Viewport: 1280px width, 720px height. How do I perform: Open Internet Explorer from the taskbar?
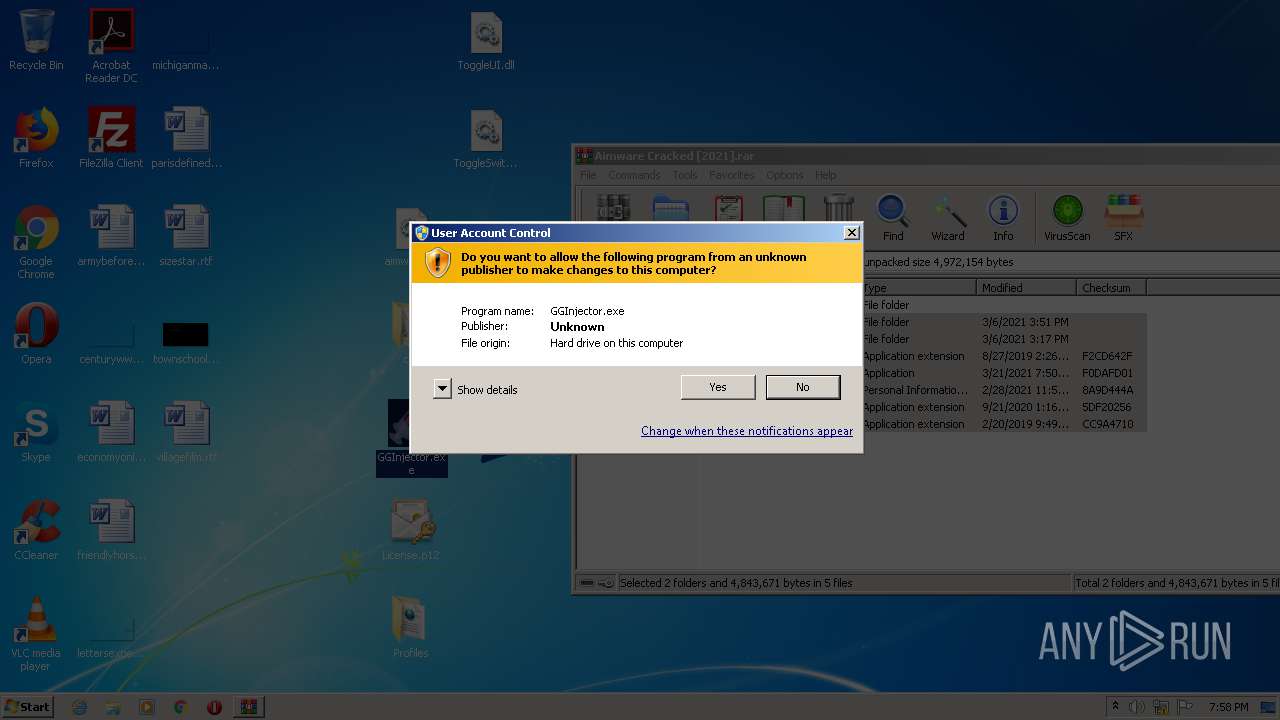coord(80,707)
